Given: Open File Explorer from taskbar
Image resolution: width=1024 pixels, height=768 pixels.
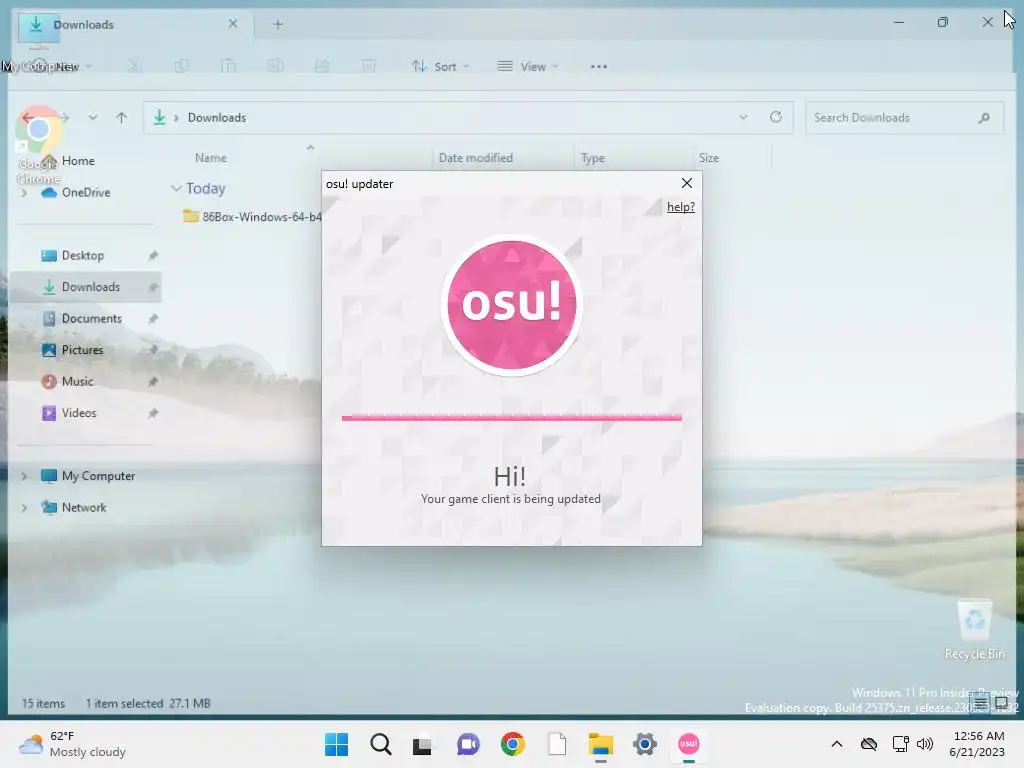Looking at the screenshot, I should pyautogui.click(x=600, y=744).
